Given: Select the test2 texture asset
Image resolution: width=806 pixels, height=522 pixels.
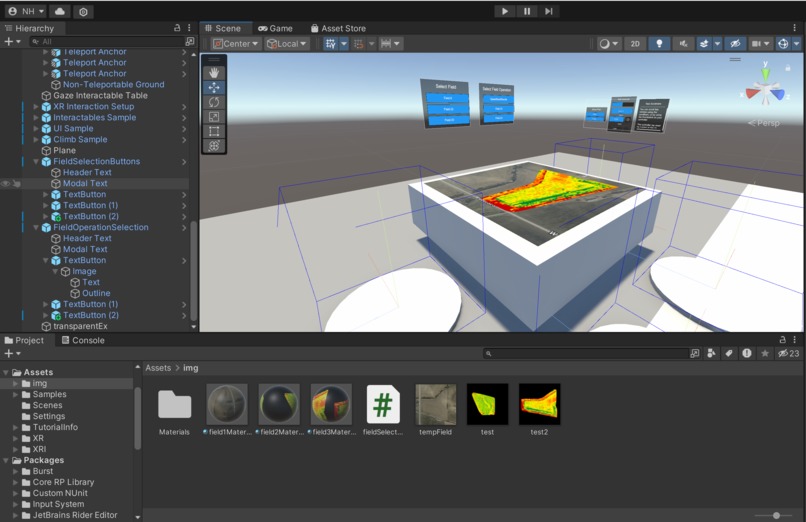Looking at the screenshot, I should [539, 410].
